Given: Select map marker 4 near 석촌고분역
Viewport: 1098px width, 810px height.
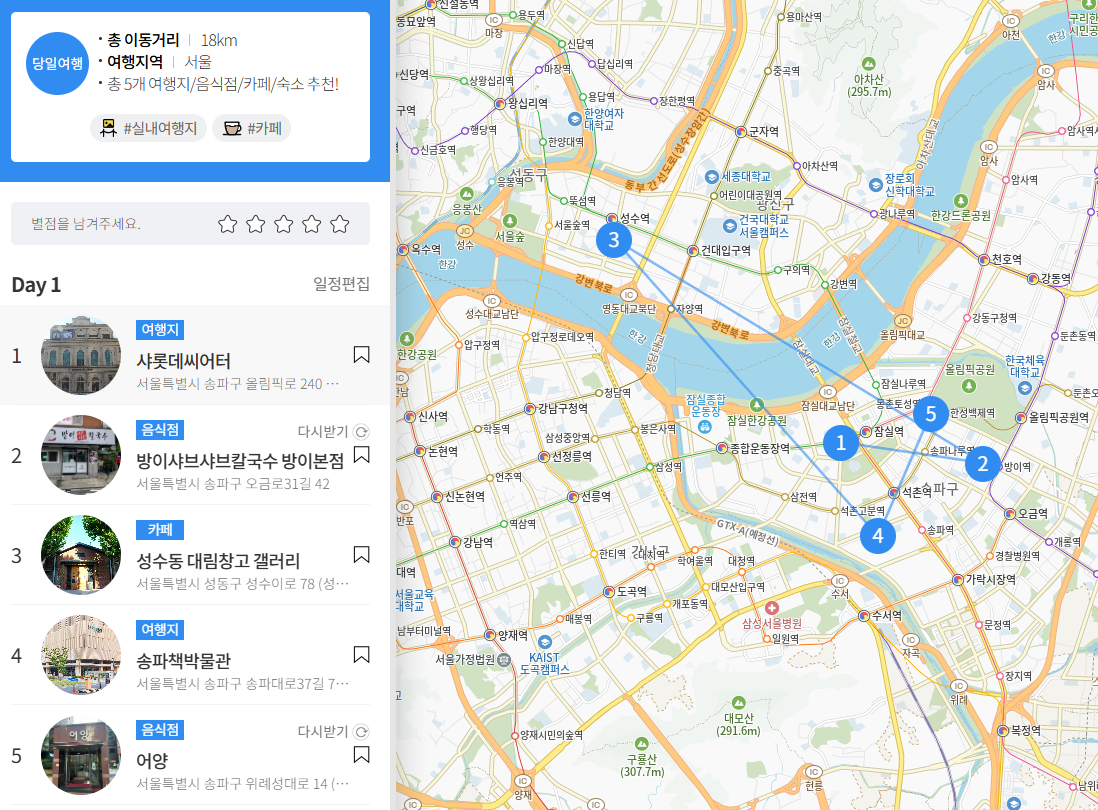Looking at the screenshot, I should 877,536.
